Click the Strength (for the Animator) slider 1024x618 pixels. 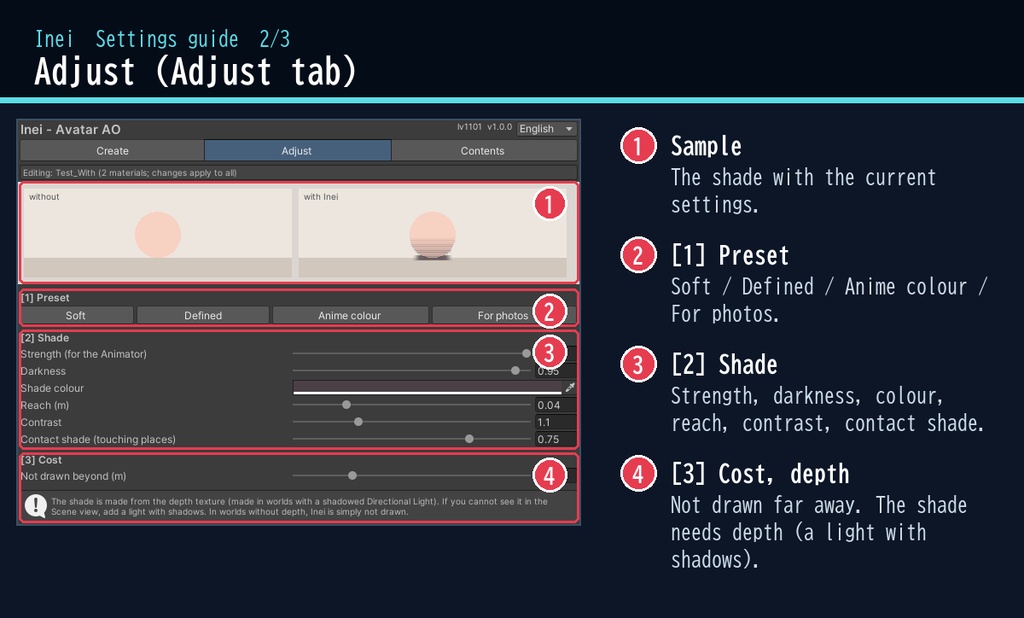411,353
